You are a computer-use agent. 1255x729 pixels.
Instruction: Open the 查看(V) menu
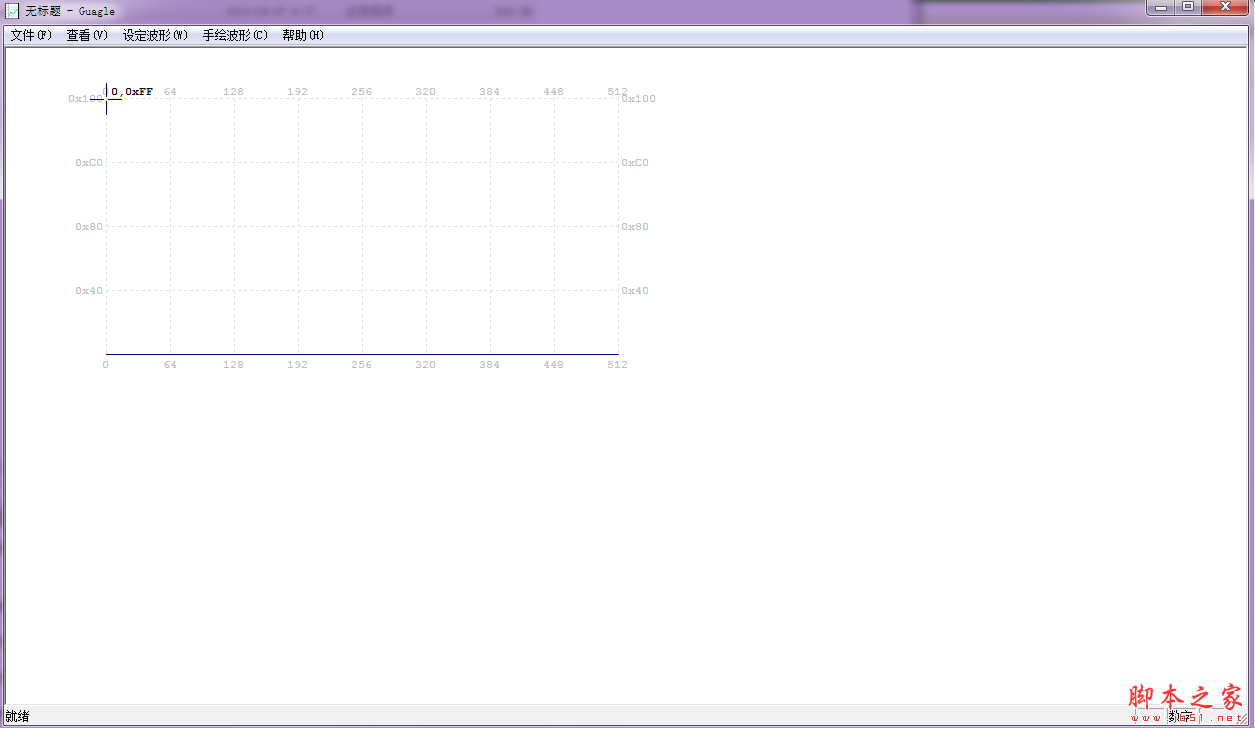[x=87, y=35]
